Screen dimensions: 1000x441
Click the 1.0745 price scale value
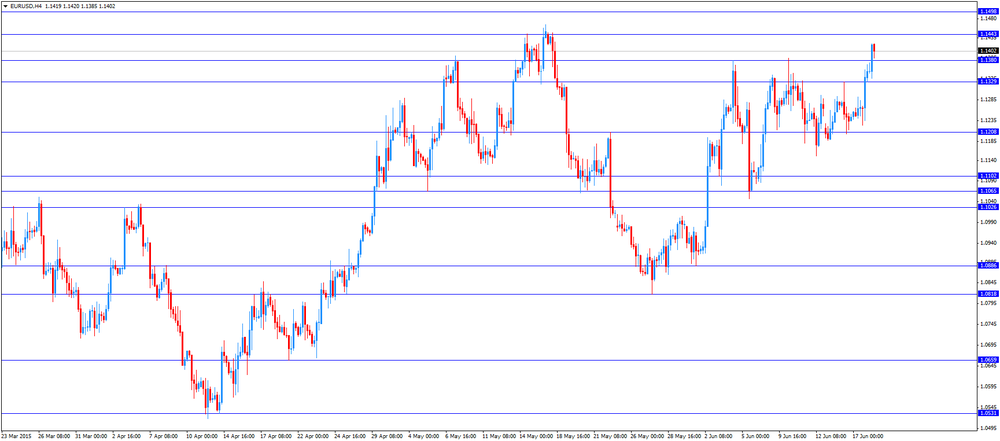(x=987, y=324)
